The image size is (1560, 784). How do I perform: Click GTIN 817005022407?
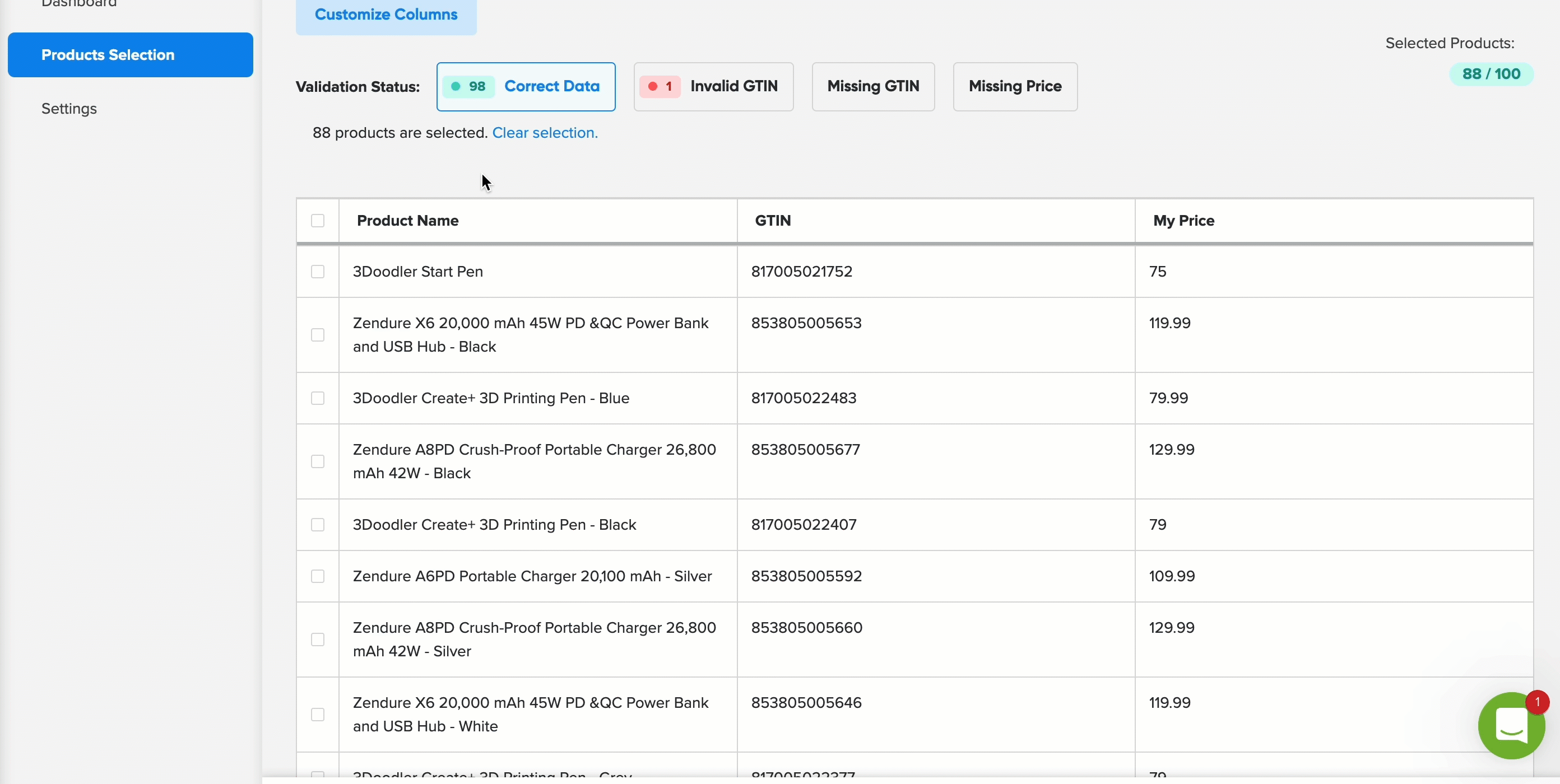(x=804, y=524)
